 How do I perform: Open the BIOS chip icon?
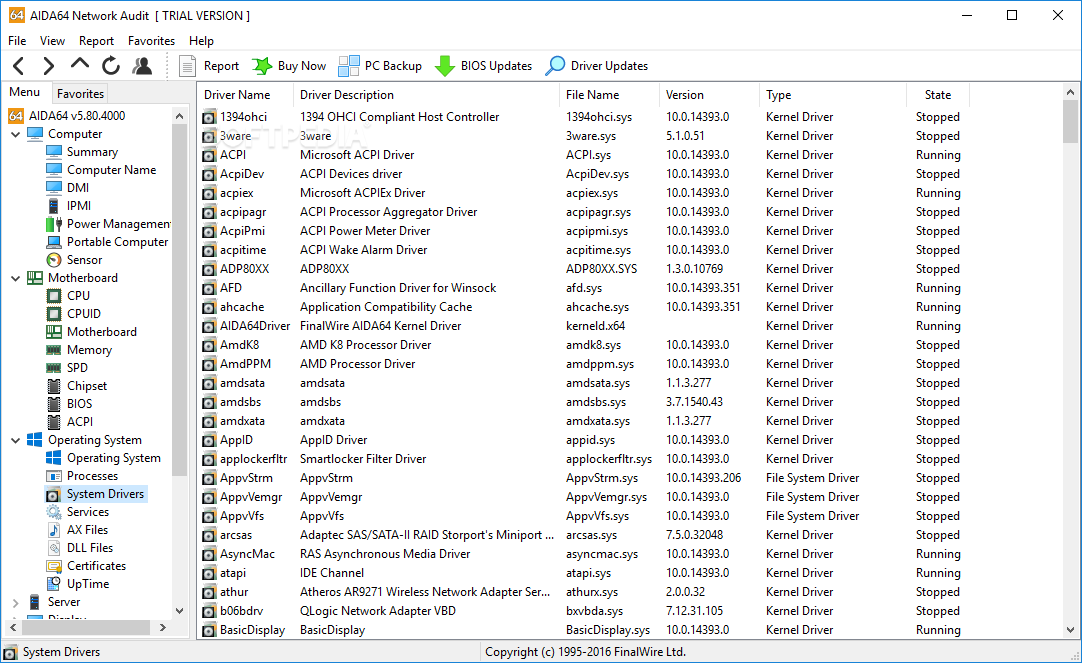(x=54, y=404)
